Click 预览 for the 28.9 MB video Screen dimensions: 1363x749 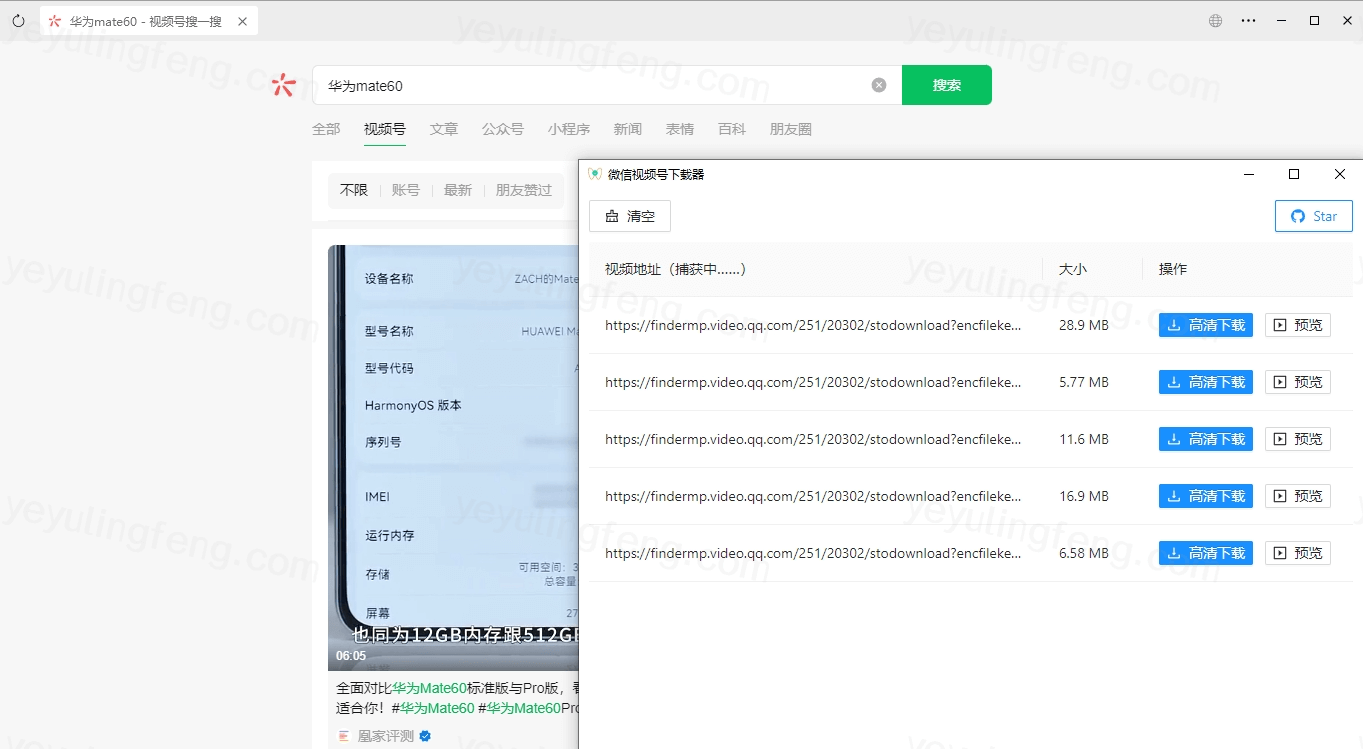pyautogui.click(x=1298, y=325)
